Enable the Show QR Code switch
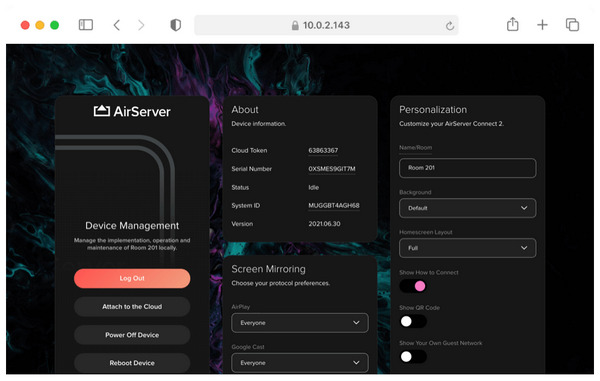This screenshot has height=381, width=600. click(413, 321)
